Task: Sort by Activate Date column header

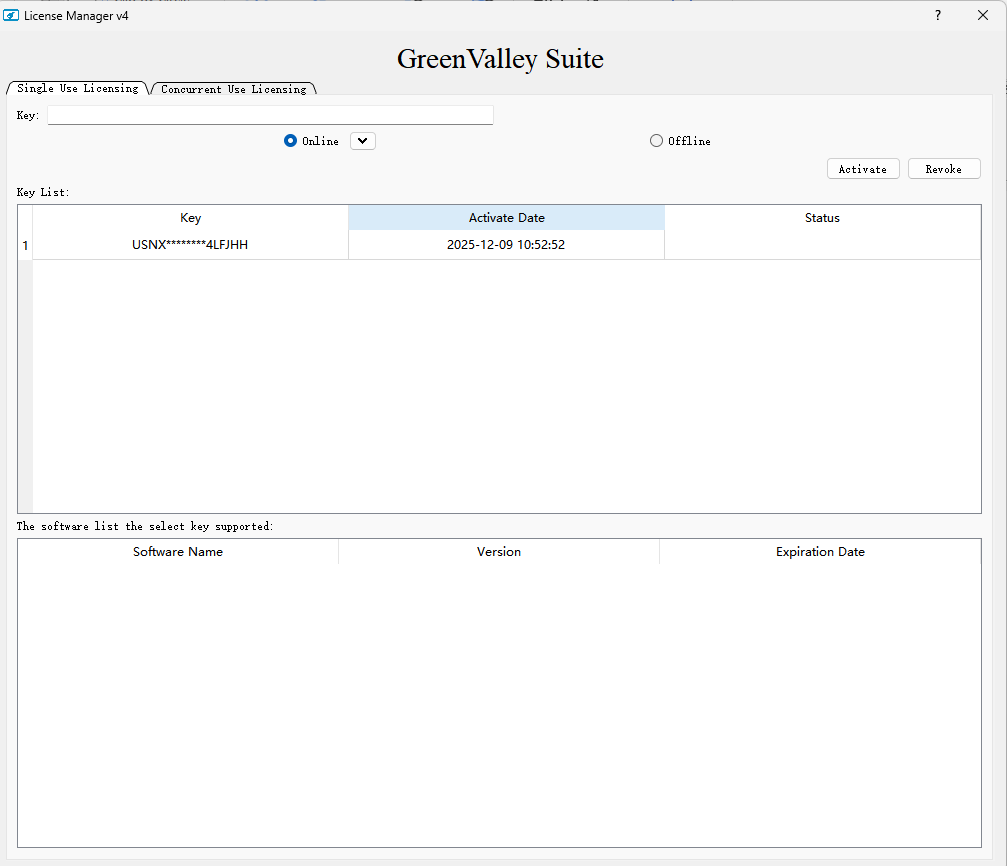Action: [507, 218]
